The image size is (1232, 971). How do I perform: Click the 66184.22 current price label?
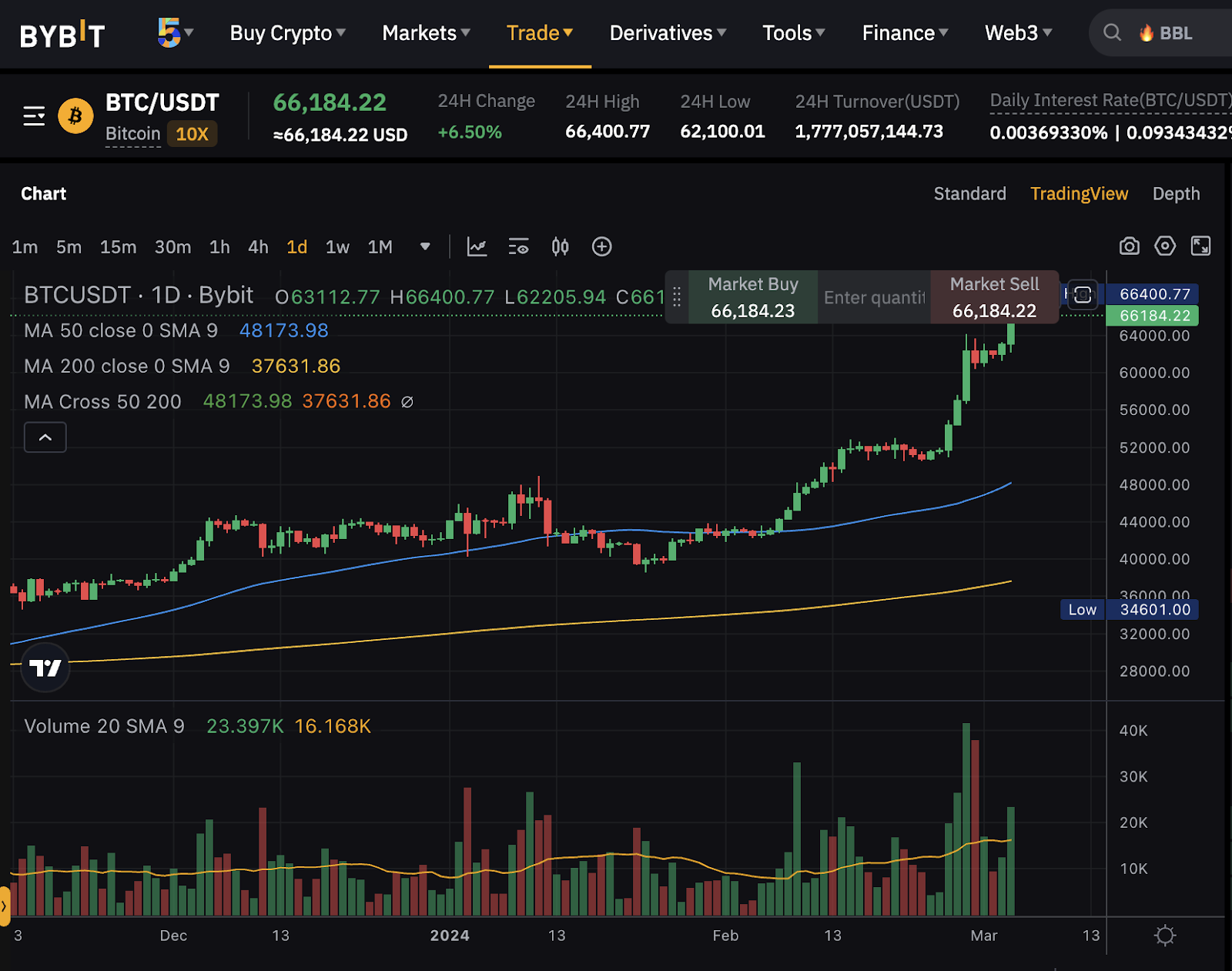click(x=1152, y=316)
